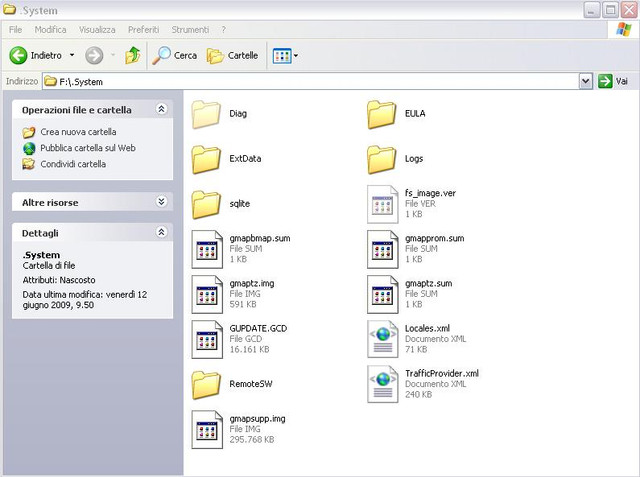
Task: Click the fs_image.ver file name
Action: [430, 193]
